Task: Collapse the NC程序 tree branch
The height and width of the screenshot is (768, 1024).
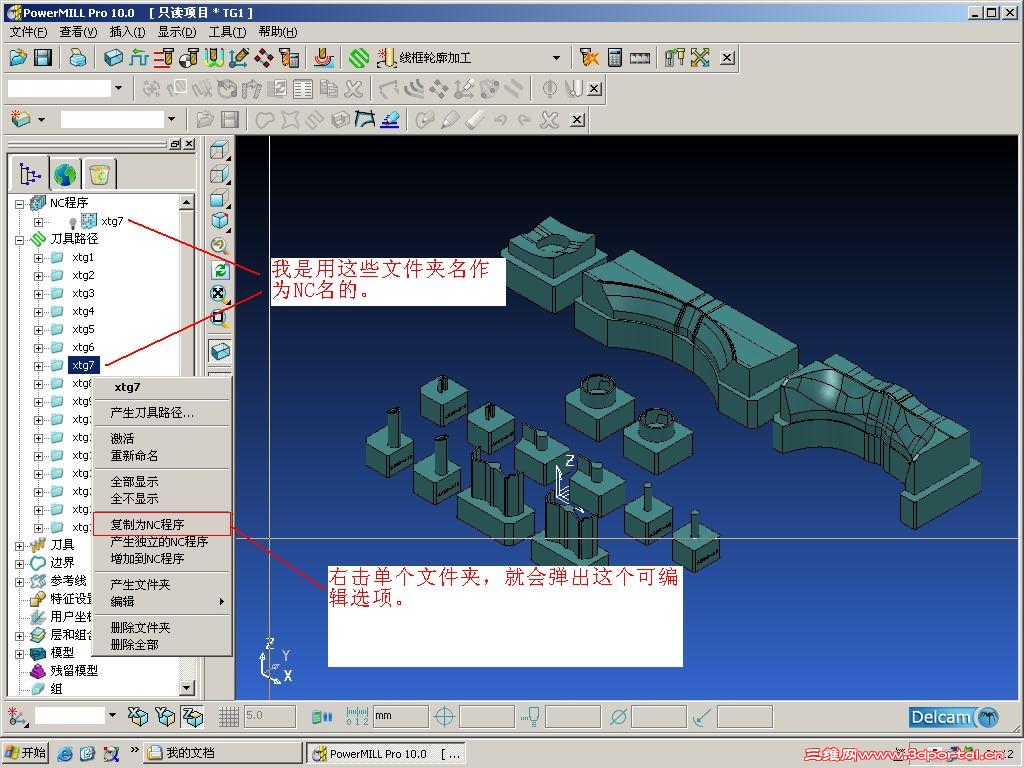Action: pos(20,204)
